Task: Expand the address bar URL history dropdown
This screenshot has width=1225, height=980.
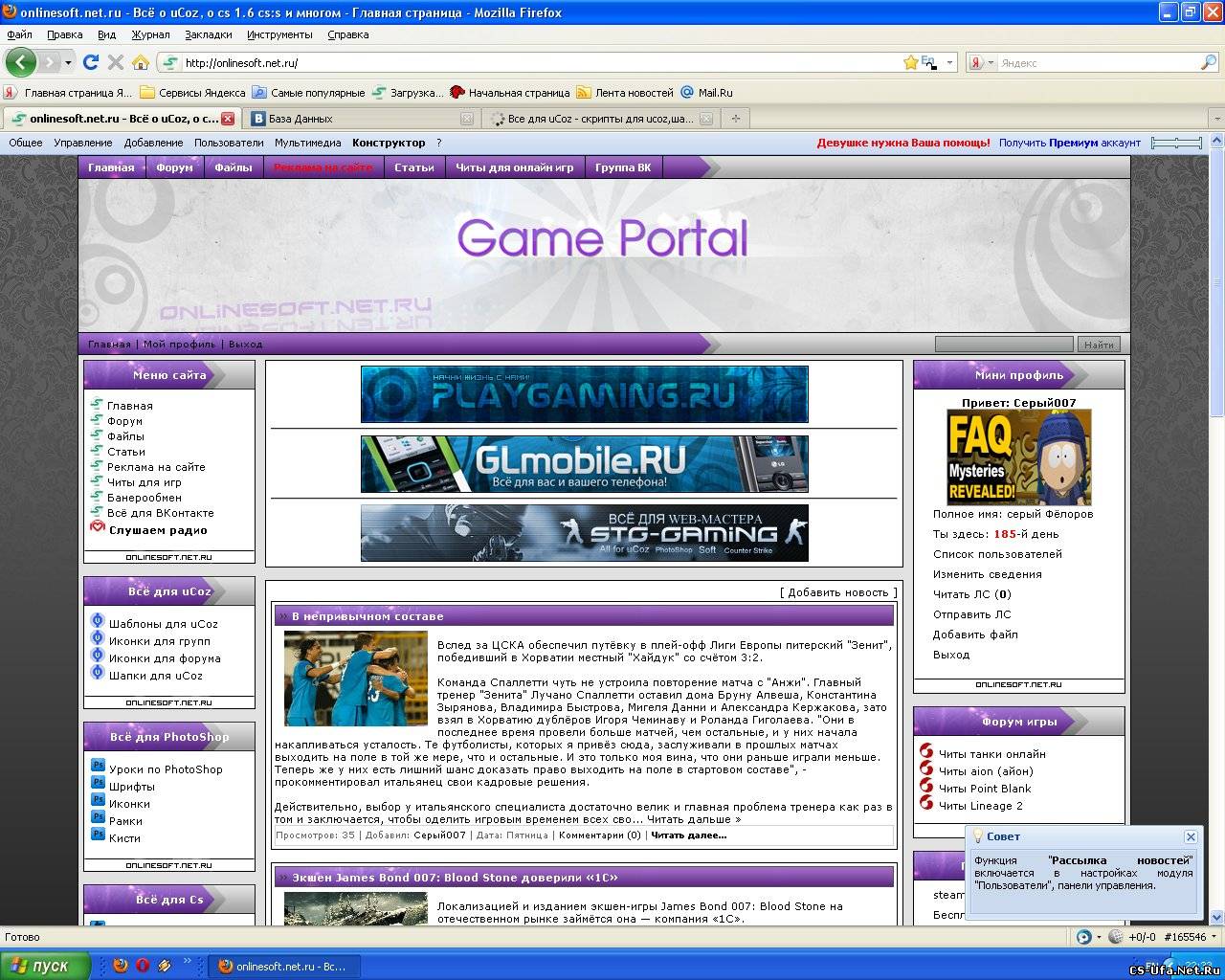Action: tap(949, 62)
